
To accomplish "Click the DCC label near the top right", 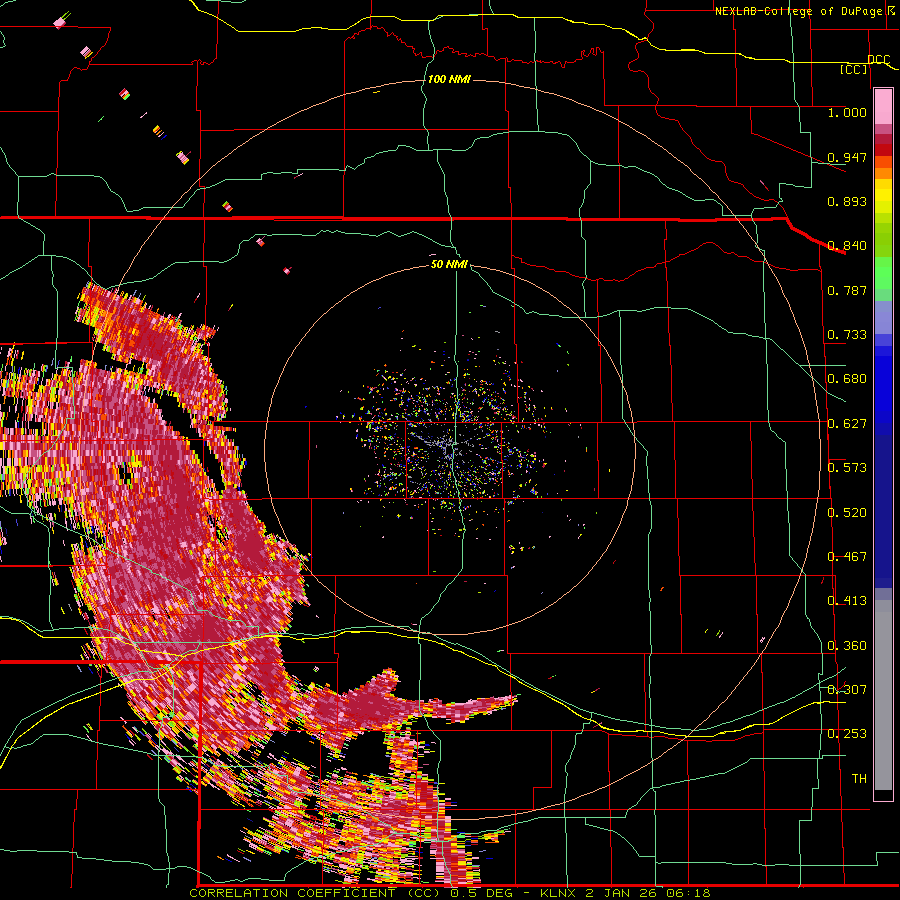I will pyautogui.click(x=878, y=60).
